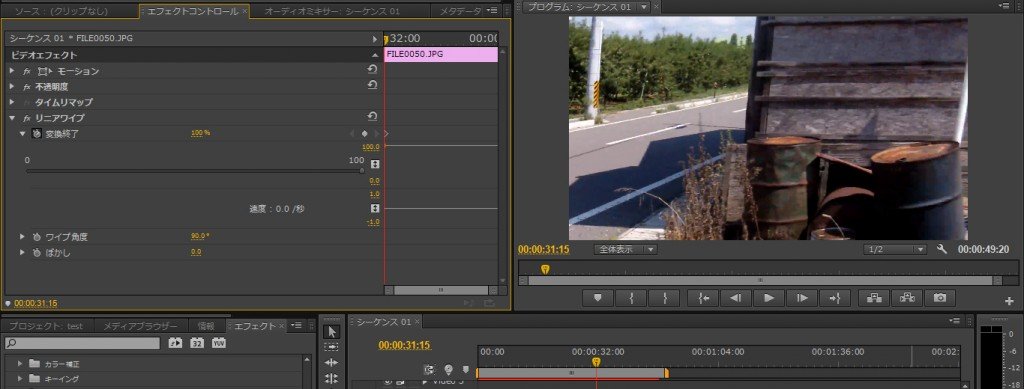This screenshot has width=1024, height=389.
Task: Go to next keyframe of 変換終了
Action: point(377,134)
